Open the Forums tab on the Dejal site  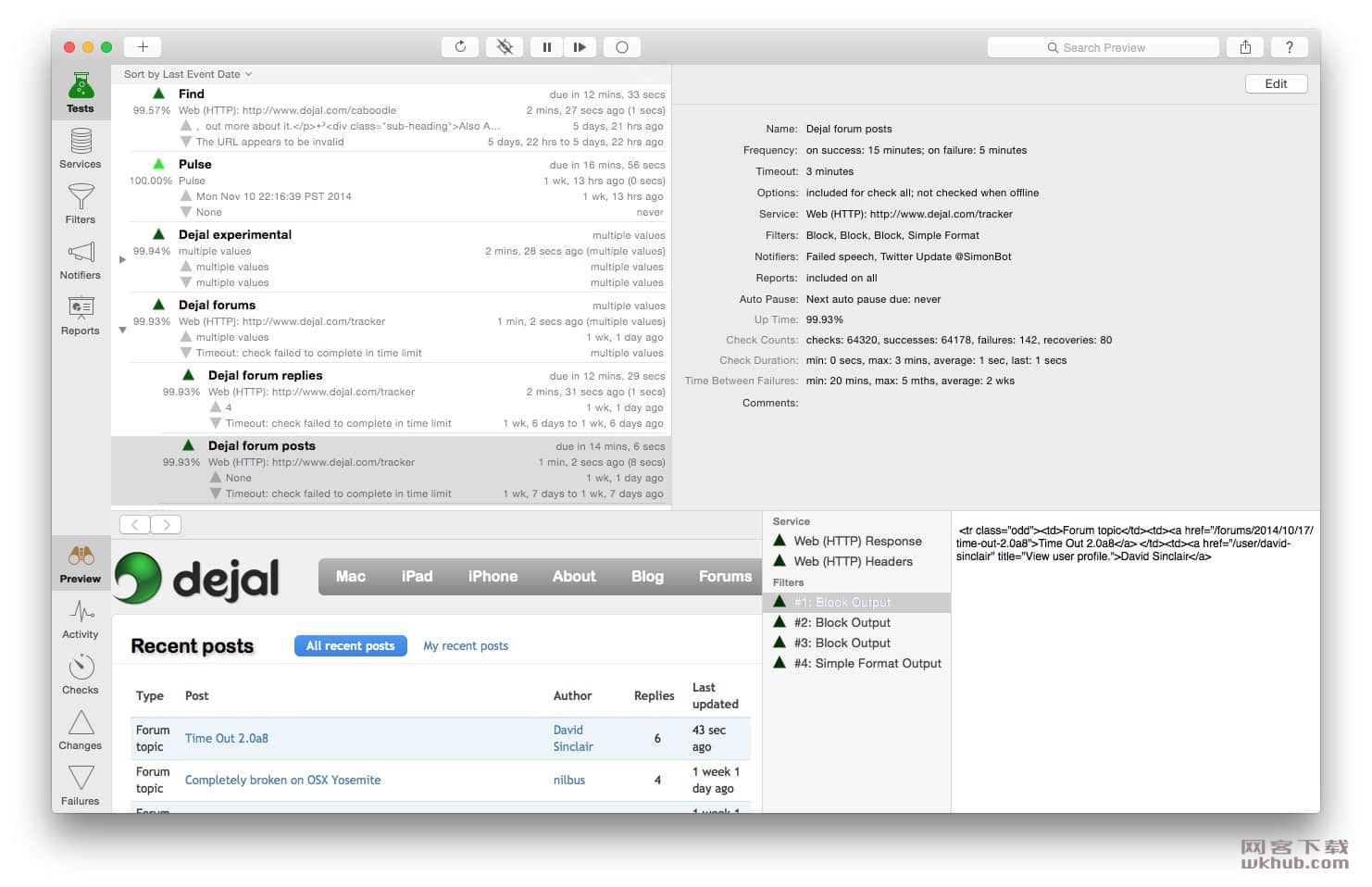click(x=725, y=576)
